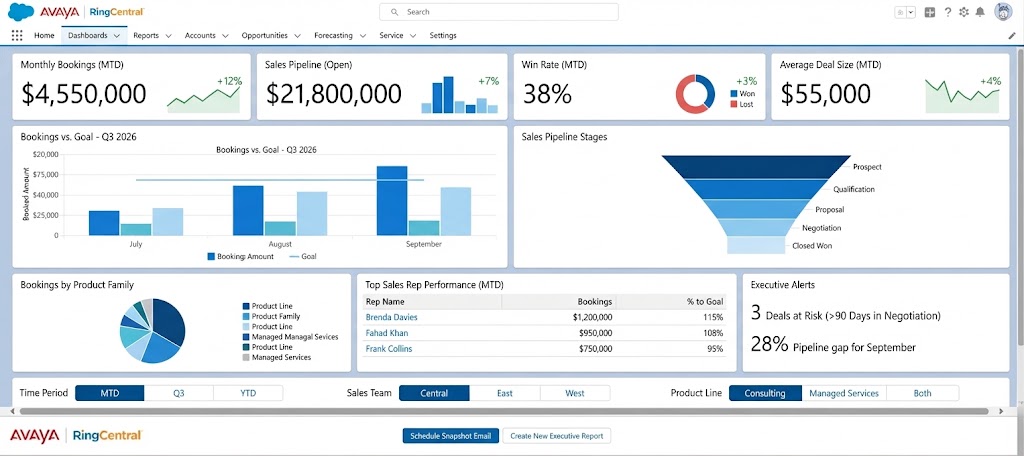
Task: Click the Monthly Bookings sparkline chart
Action: [x=204, y=99]
